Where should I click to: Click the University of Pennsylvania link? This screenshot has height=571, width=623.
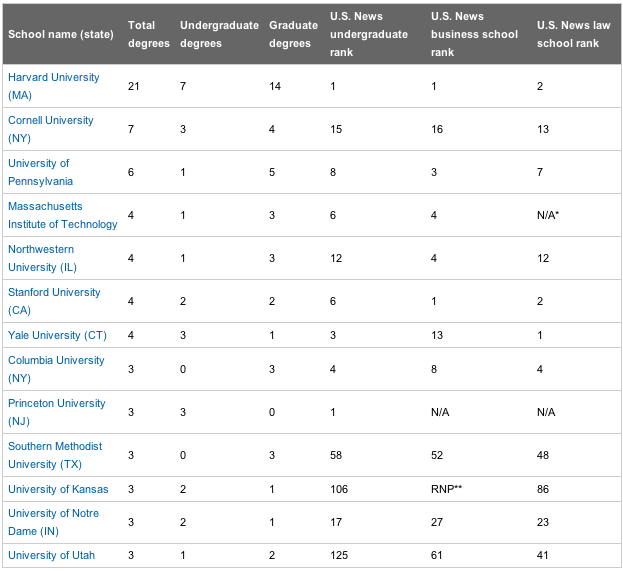click(x=41, y=172)
